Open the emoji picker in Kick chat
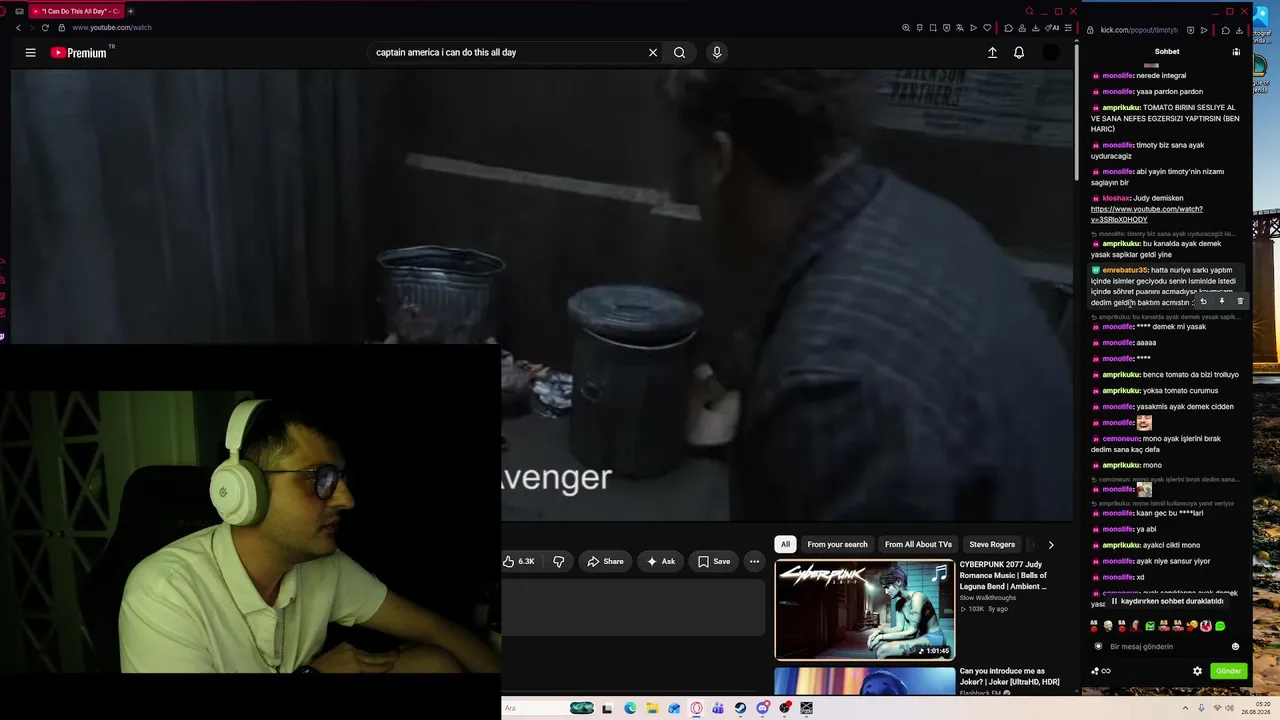This screenshot has width=1280, height=720. [1235, 647]
